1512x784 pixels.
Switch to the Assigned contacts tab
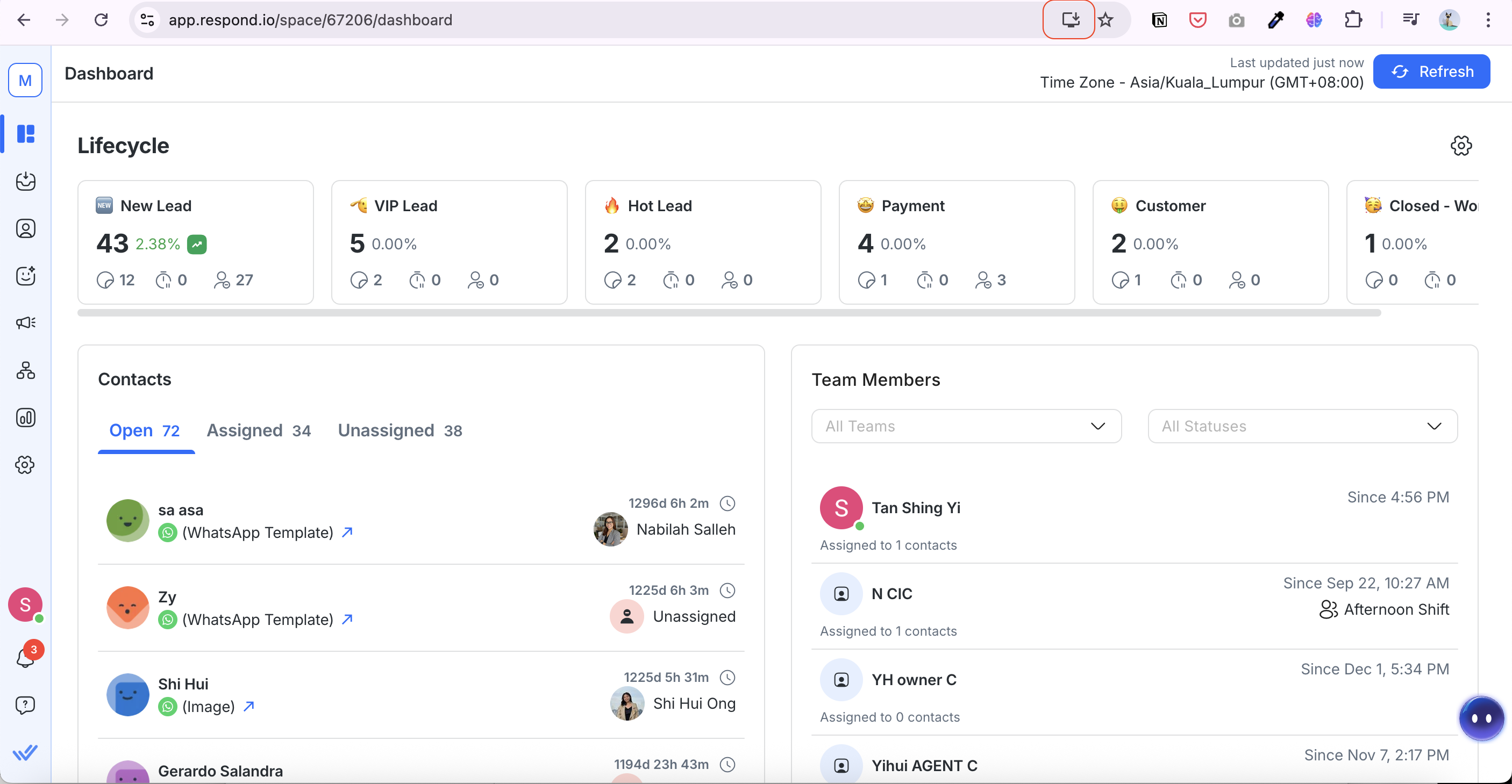(x=258, y=431)
